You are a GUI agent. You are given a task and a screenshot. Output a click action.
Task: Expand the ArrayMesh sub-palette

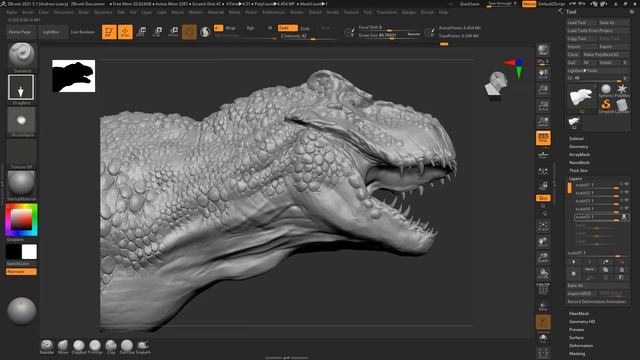coord(580,155)
